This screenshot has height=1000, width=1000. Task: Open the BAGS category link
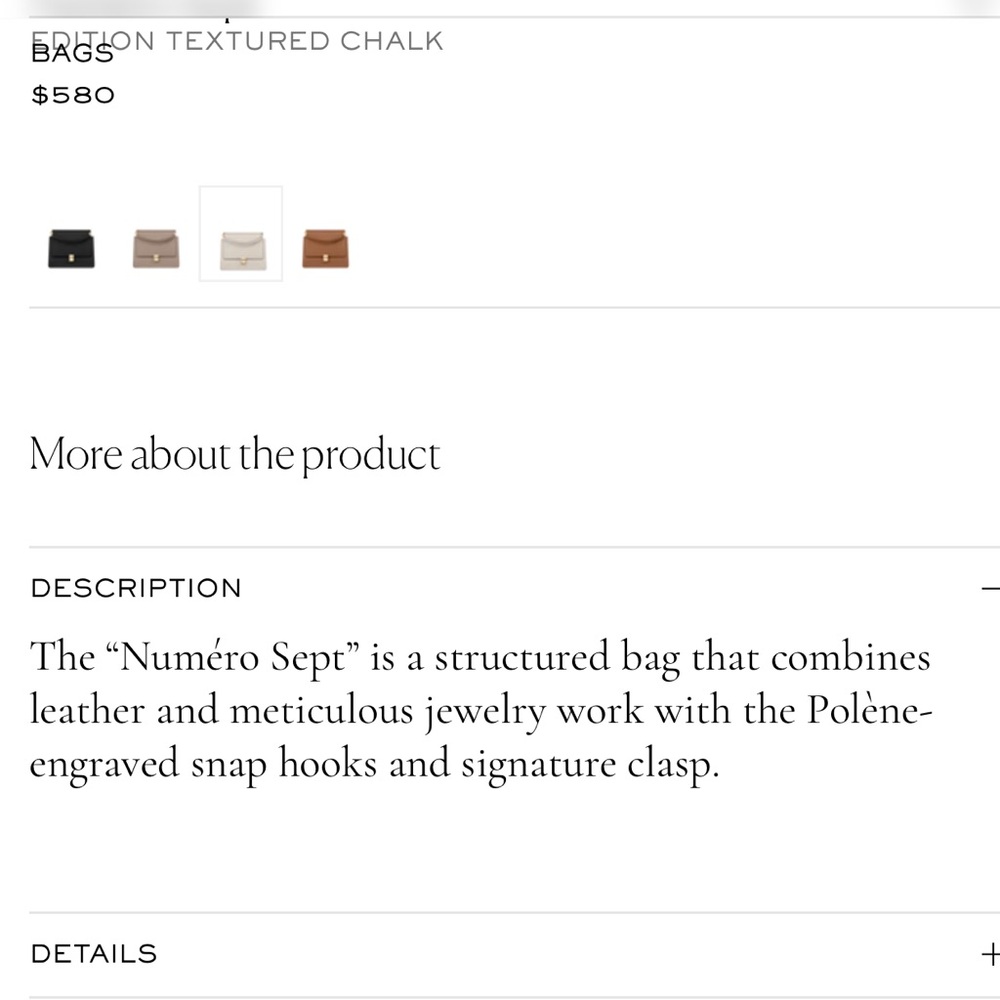pos(72,52)
